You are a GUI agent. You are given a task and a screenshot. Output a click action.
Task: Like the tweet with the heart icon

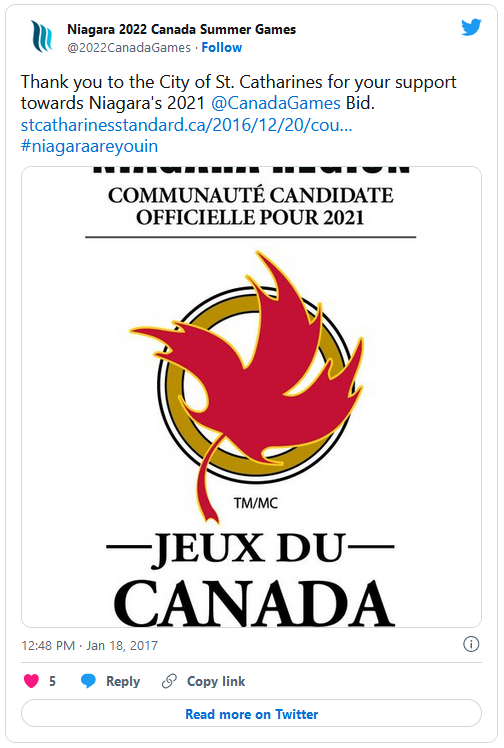tap(31, 681)
